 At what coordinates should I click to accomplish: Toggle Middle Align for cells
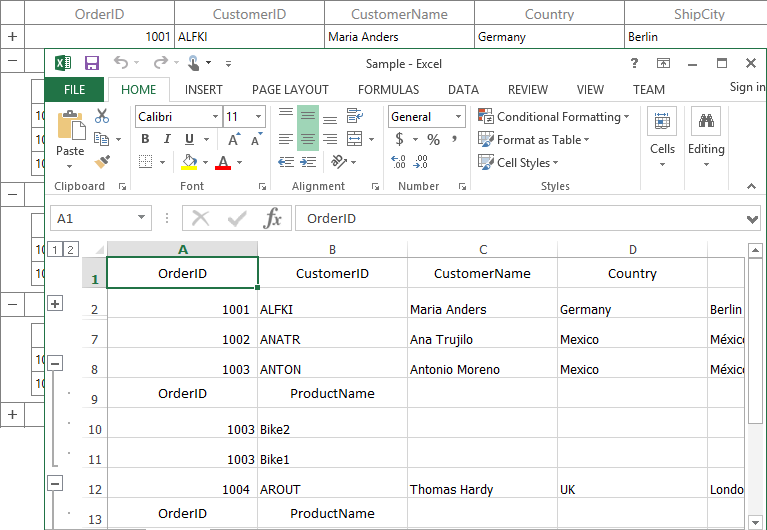tap(308, 116)
